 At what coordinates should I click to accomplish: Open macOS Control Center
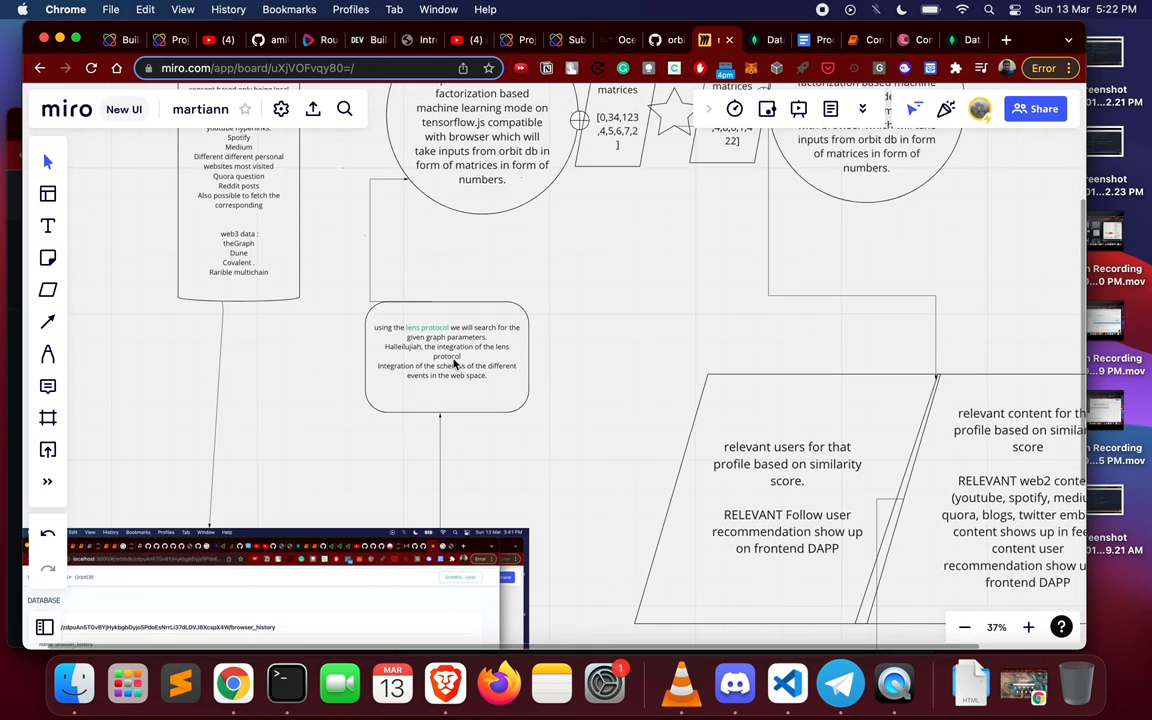tap(1015, 10)
